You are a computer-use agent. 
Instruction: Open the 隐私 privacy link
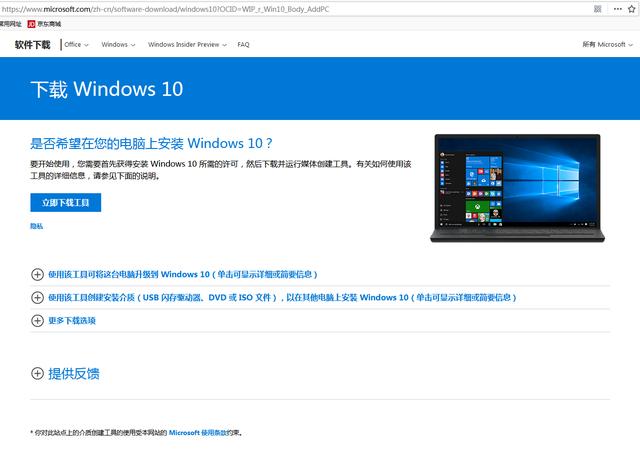coord(36,227)
